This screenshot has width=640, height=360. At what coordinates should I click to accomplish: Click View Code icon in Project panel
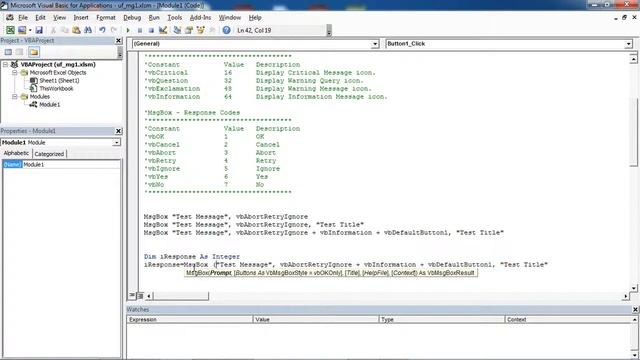8,52
